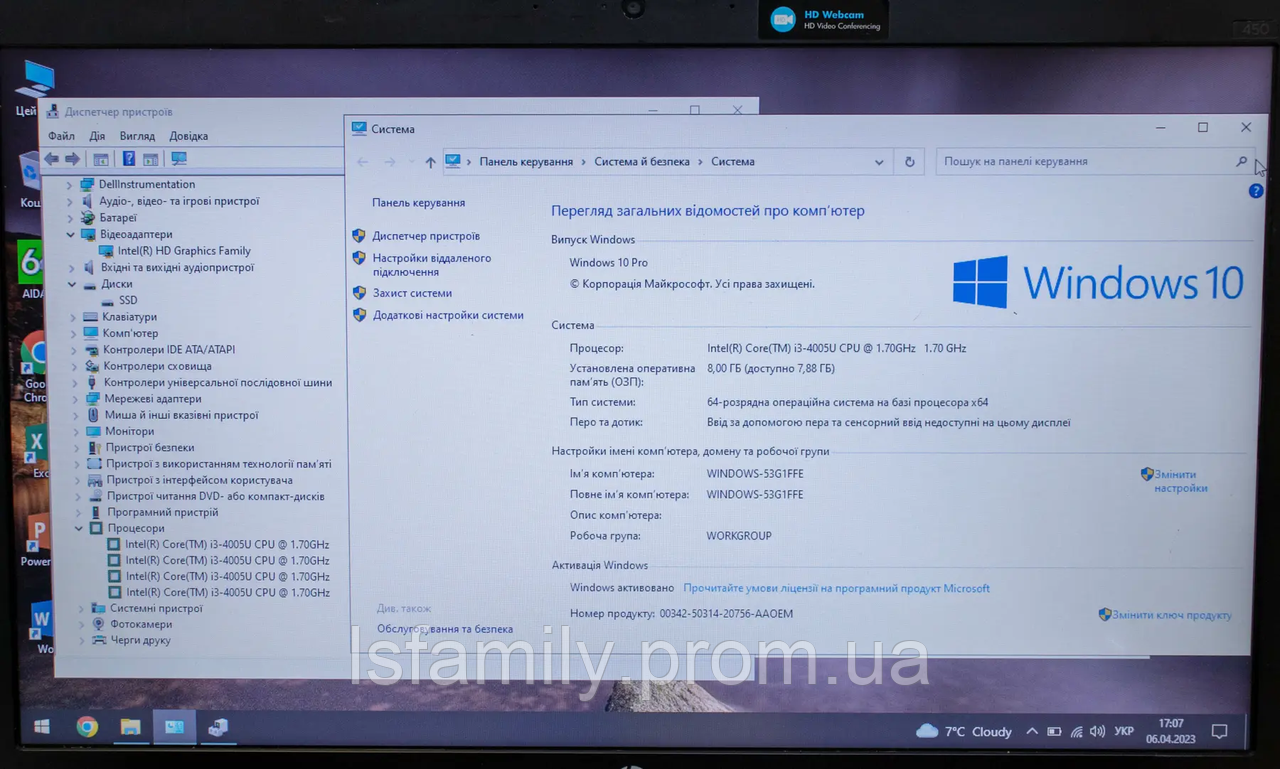
Task: Expand the Системні пристрої node
Action: pos(81,608)
